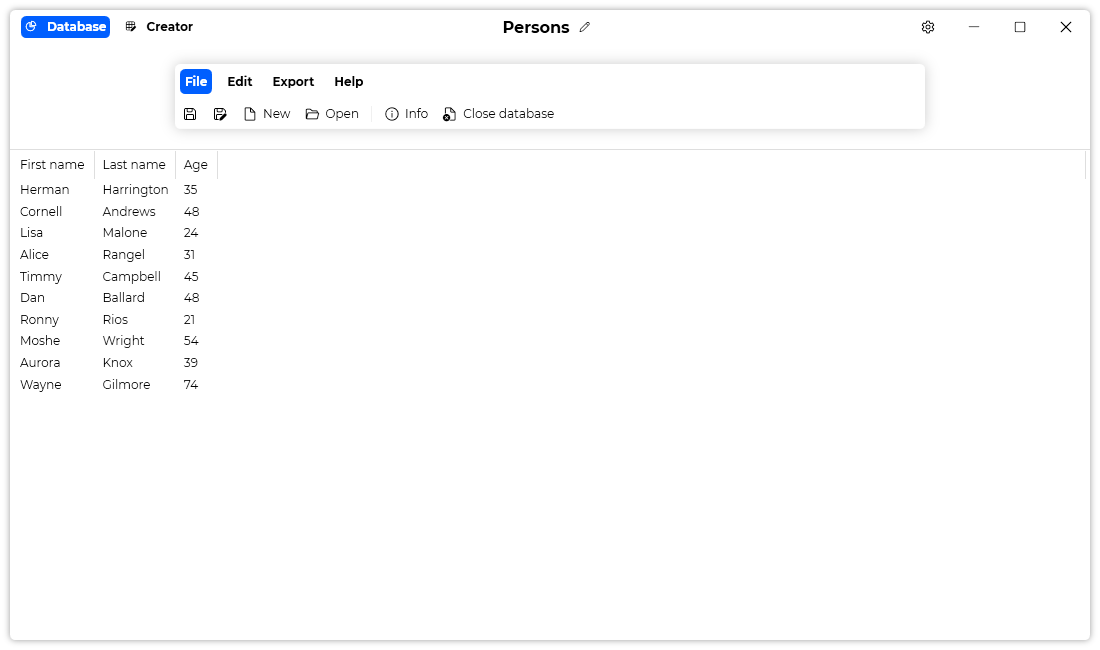Click the Last name column header
Image resolution: width=1100 pixels, height=650 pixels.
point(134,165)
